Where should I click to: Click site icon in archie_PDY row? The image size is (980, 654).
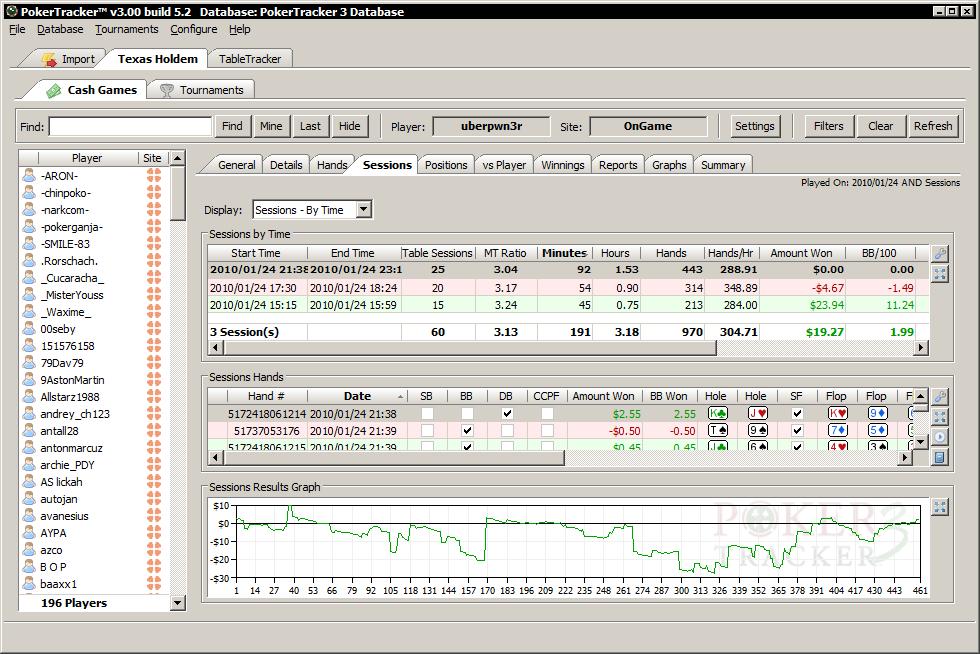pyautogui.click(x=154, y=465)
